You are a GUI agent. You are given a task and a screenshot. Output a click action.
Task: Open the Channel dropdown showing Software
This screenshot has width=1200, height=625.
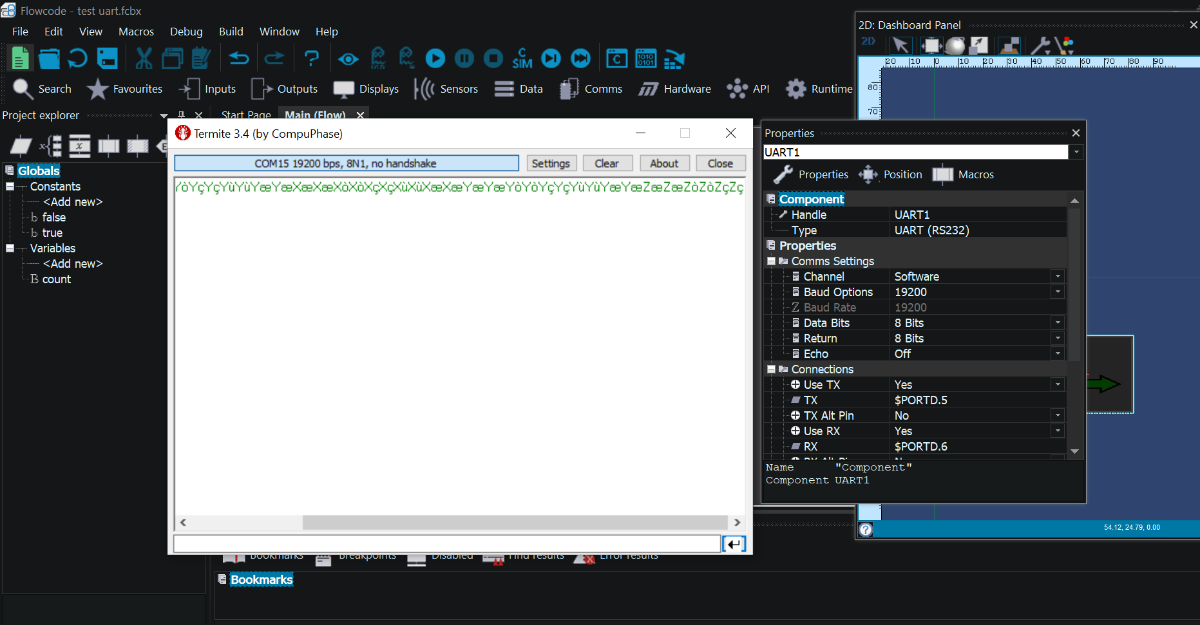pos(1057,277)
